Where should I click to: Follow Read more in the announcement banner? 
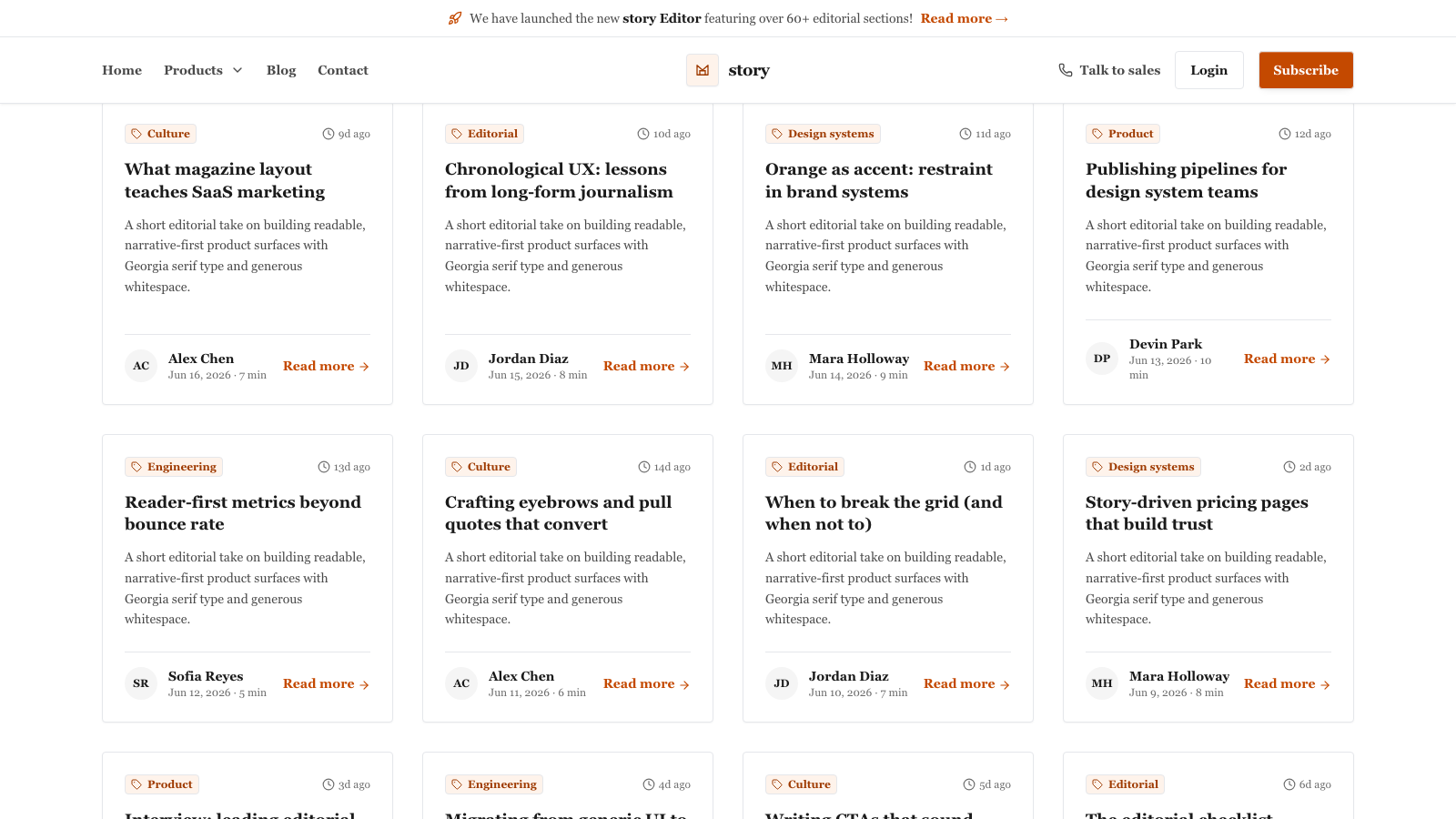[965, 18]
